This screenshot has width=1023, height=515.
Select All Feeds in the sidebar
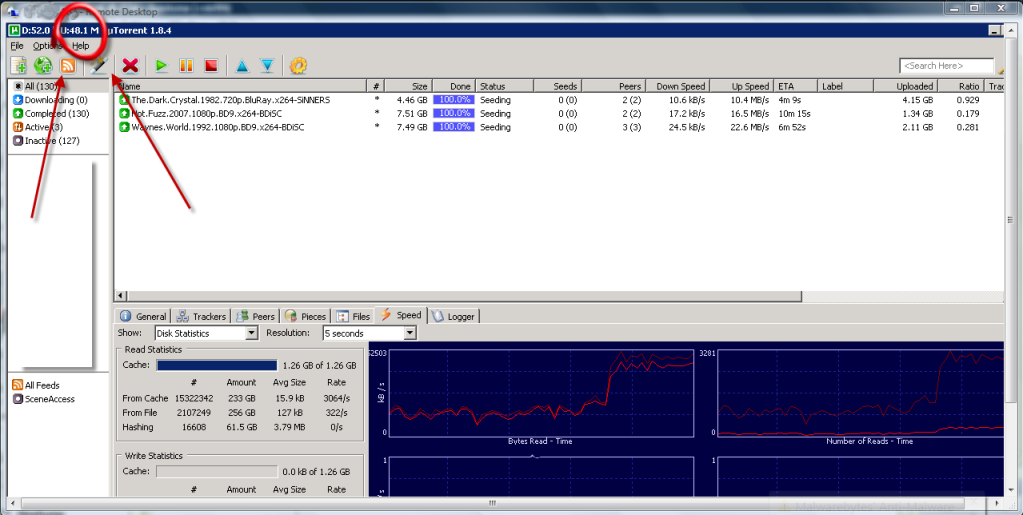tap(36, 385)
